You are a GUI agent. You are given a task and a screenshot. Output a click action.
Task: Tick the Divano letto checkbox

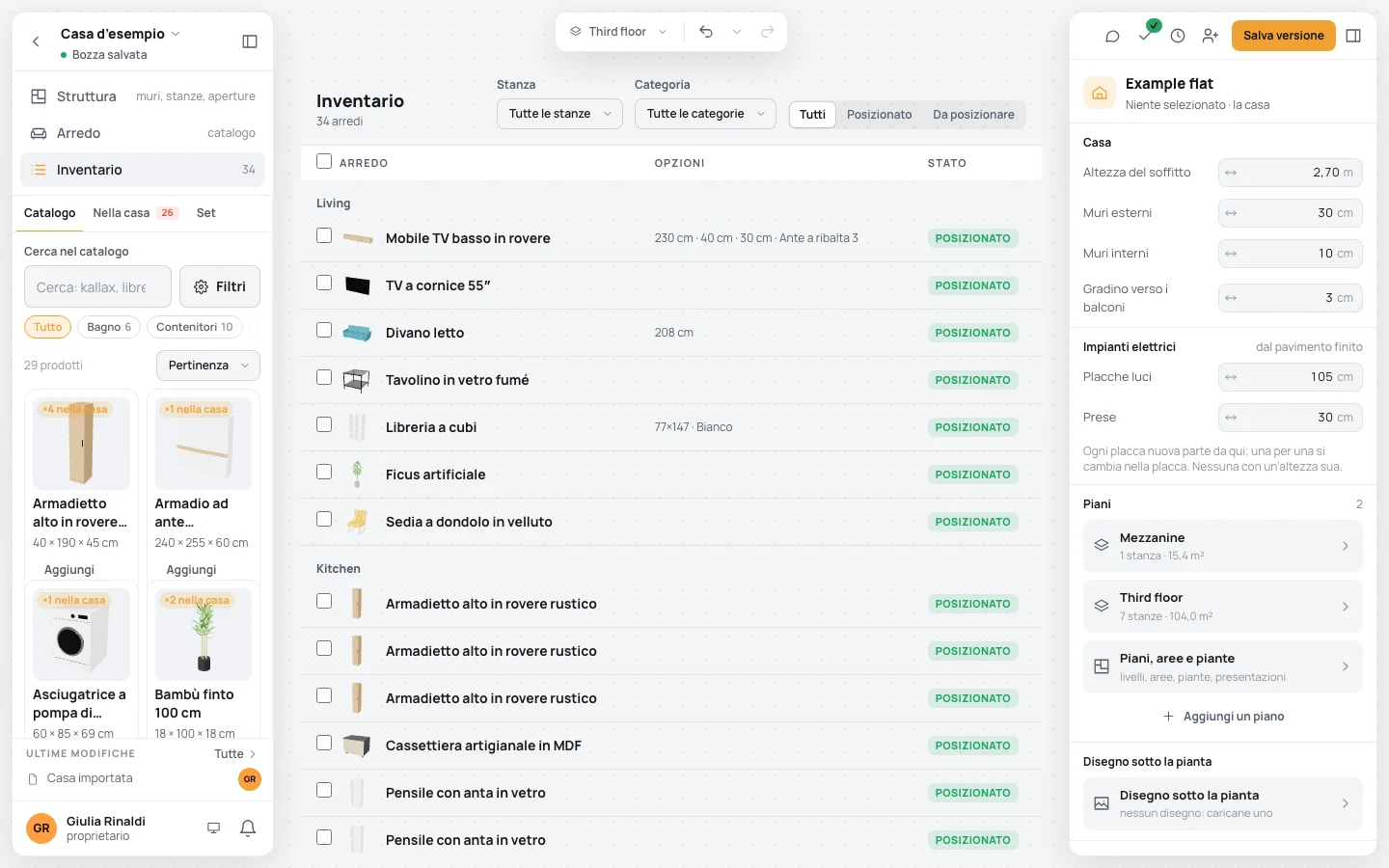tap(324, 330)
